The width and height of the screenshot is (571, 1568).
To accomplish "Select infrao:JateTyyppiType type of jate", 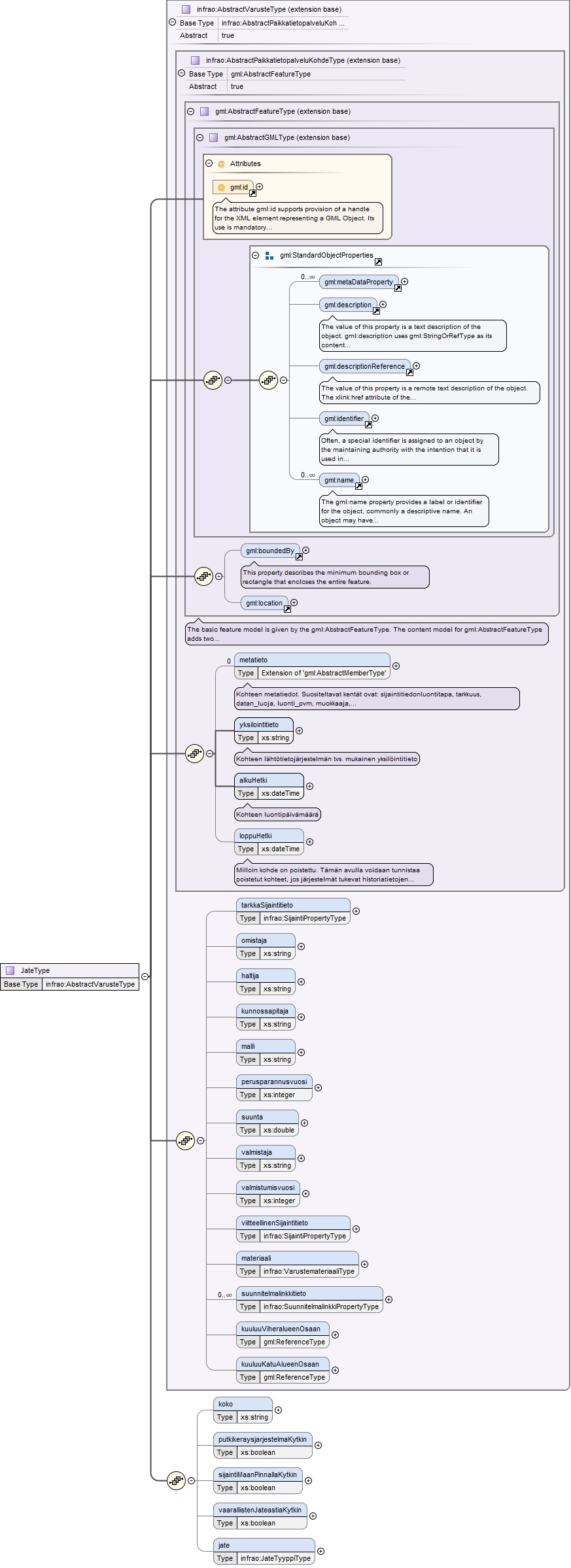I will [x=275, y=1558].
